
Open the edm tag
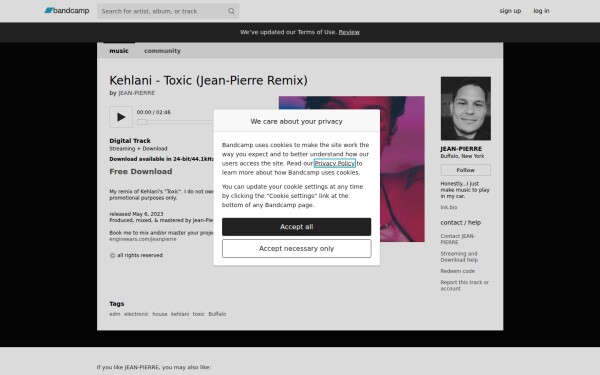(x=115, y=314)
